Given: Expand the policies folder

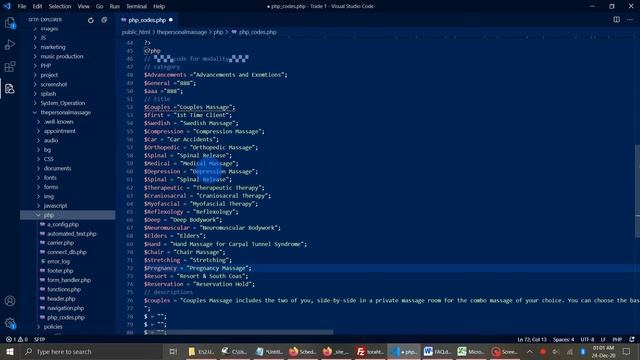Looking at the screenshot, I should point(53,327).
